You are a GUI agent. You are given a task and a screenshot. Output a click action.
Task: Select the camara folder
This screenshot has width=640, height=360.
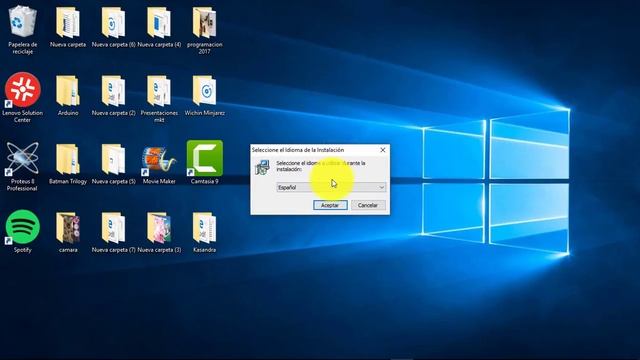68,228
